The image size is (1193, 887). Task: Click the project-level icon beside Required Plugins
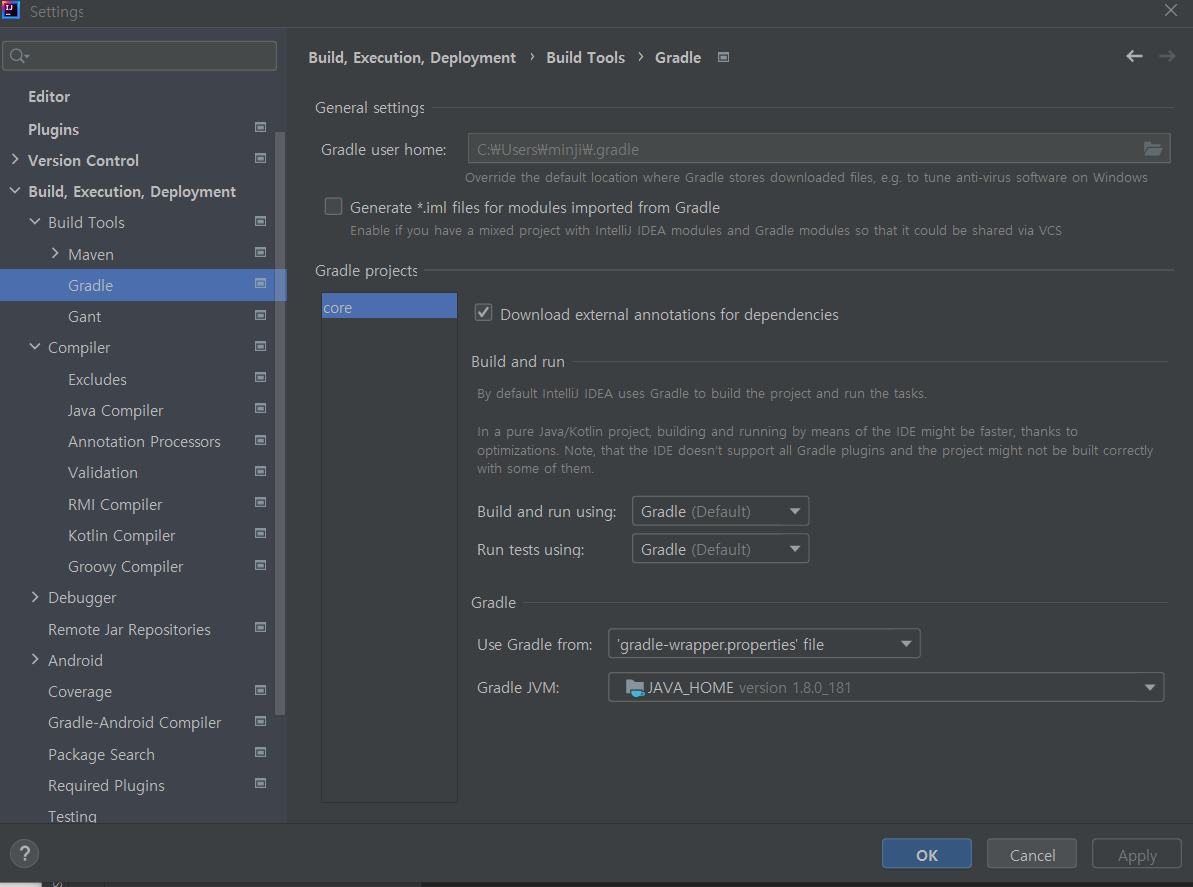[260, 784]
